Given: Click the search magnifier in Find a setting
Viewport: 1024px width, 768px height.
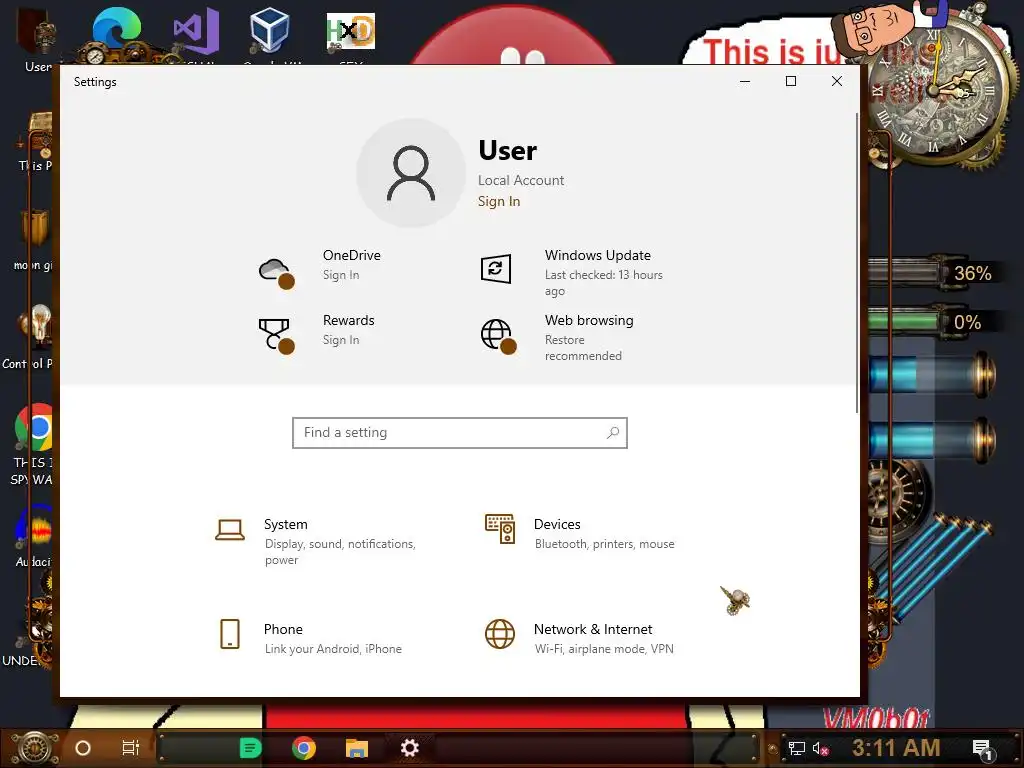Looking at the screenshot, I should [x=613, y=432].
